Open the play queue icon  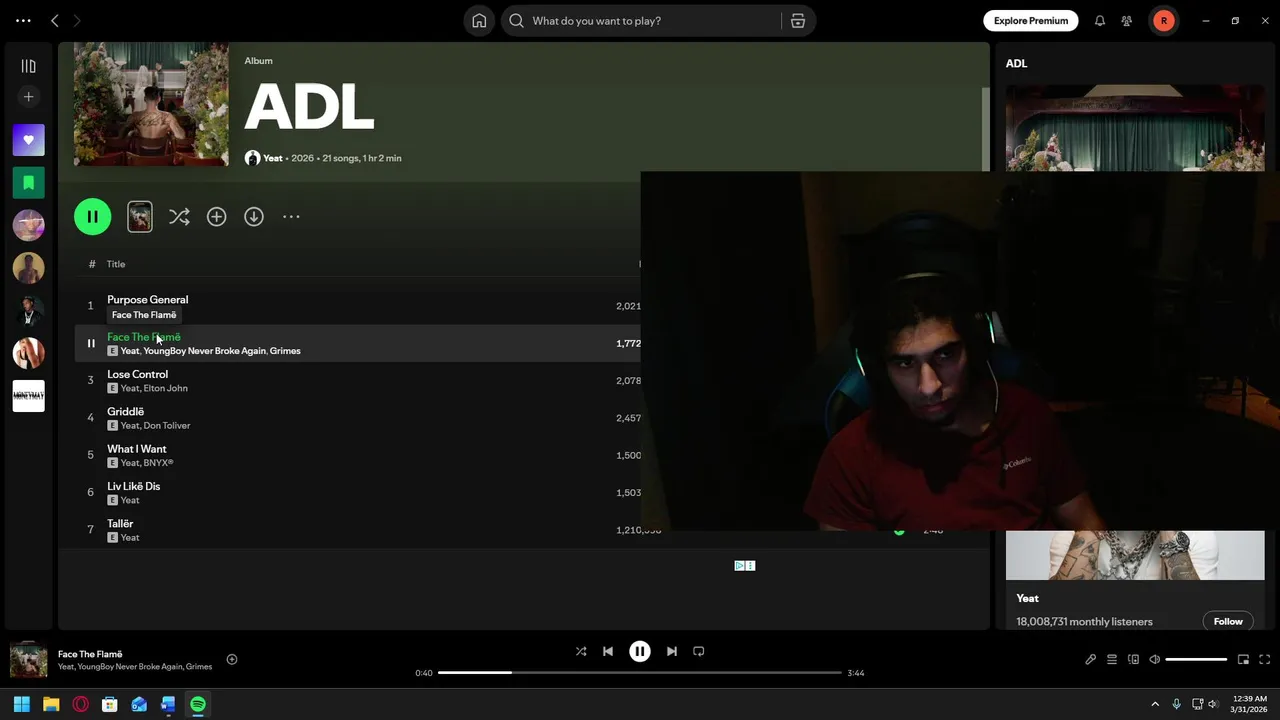click(1112, 660)
